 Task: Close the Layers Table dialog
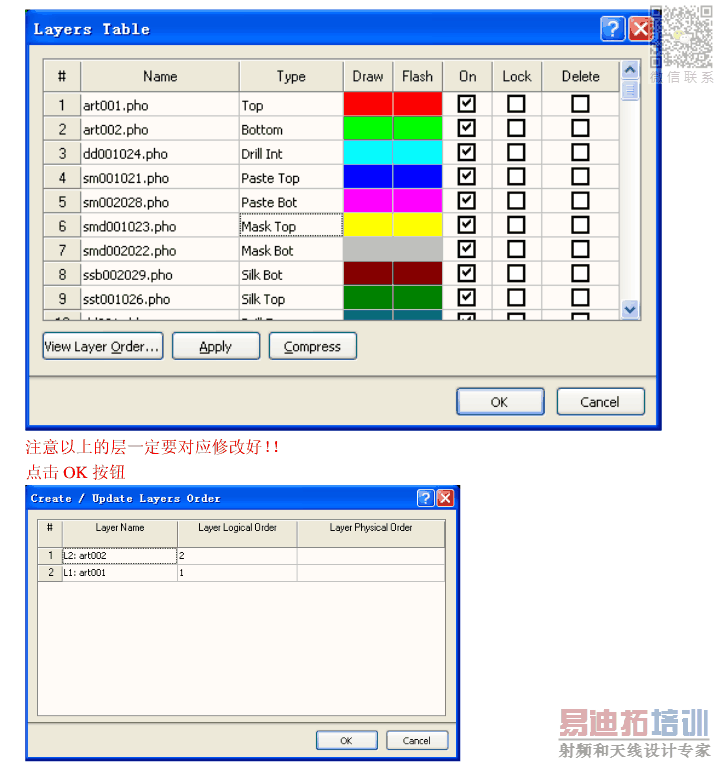click(x=640, y=29)
